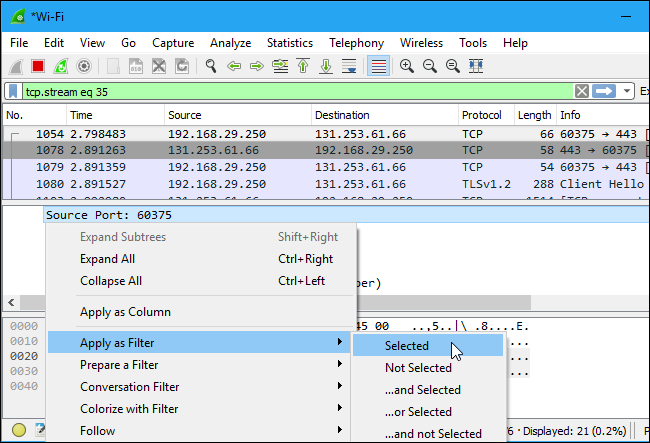Image resolution: width=650 pixels, height=443 pixels.
Task: Click the tcp.stream eq 35 filter field
Action: (x=290, y=91)
